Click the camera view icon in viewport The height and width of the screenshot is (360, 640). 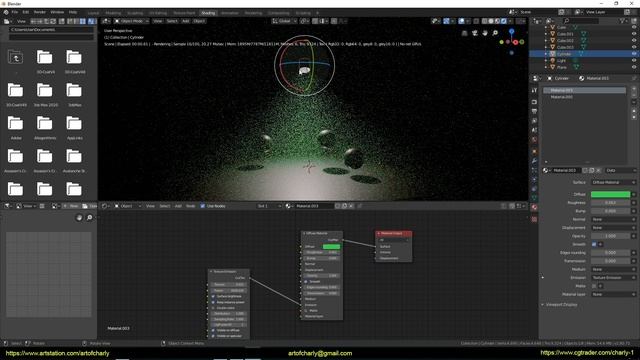475,33
